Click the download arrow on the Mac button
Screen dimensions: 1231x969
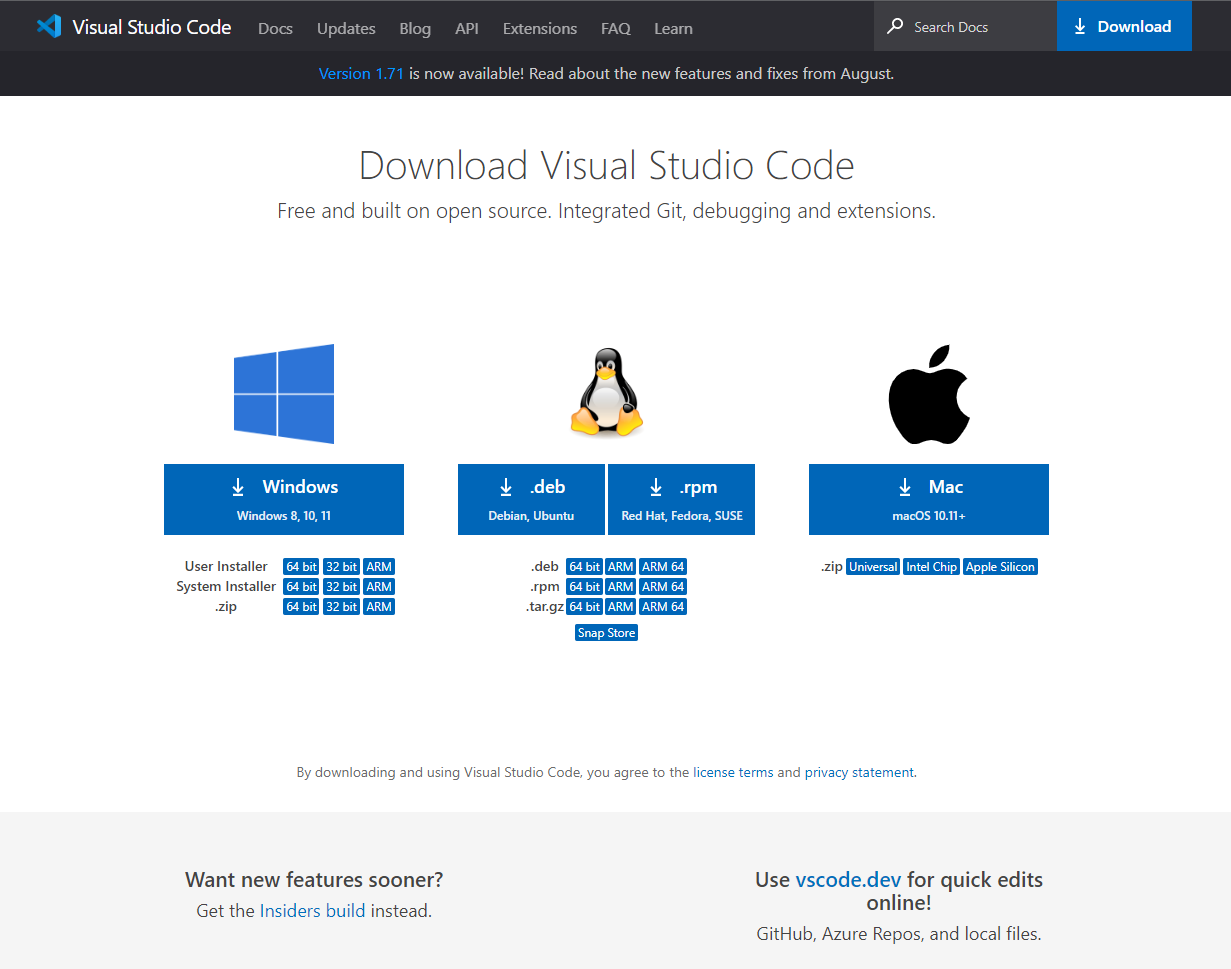tap(904, 487)
